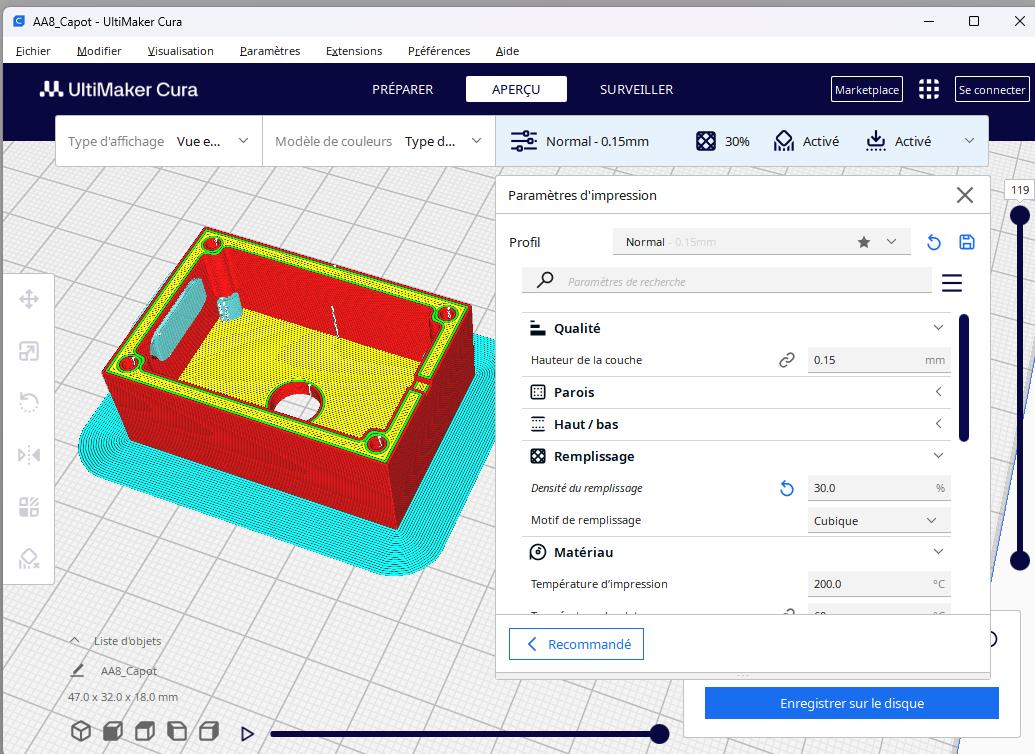Switch to the 3D view cube icon
The height and width of the screenshot is (754, 1035).
tap(81, 731)
